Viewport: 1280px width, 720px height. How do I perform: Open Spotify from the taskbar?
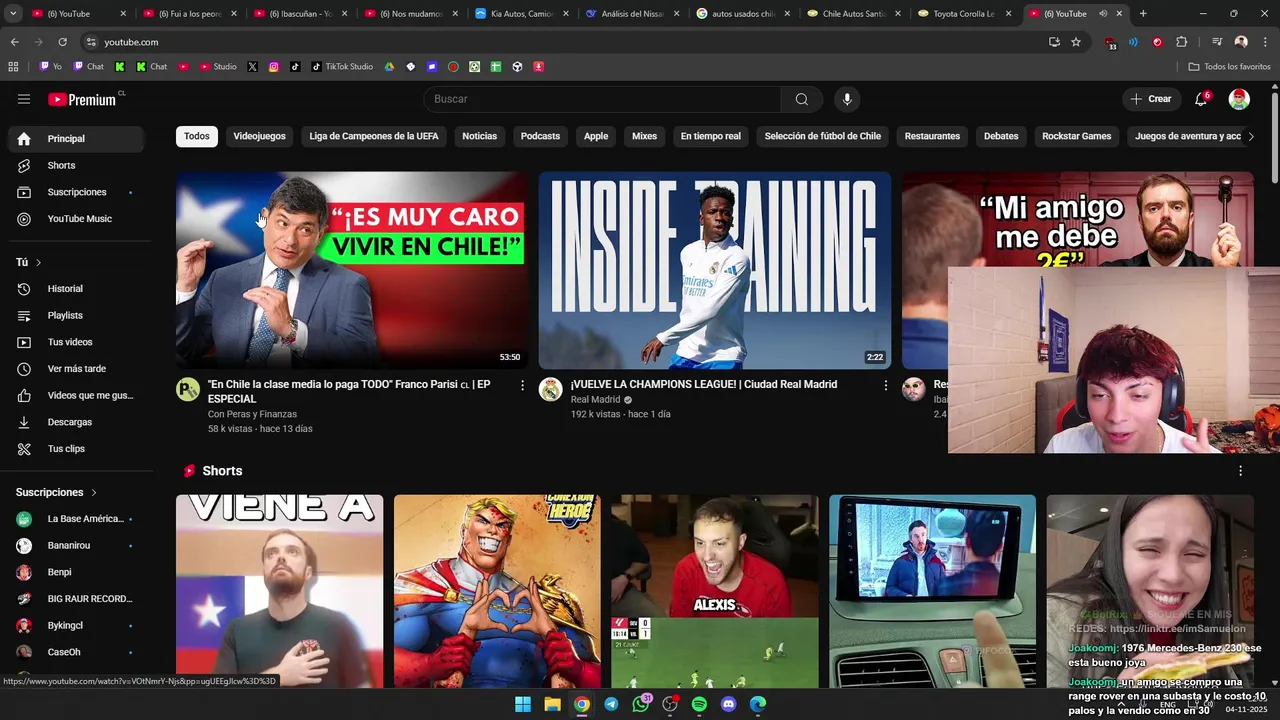tap(699, 704)
